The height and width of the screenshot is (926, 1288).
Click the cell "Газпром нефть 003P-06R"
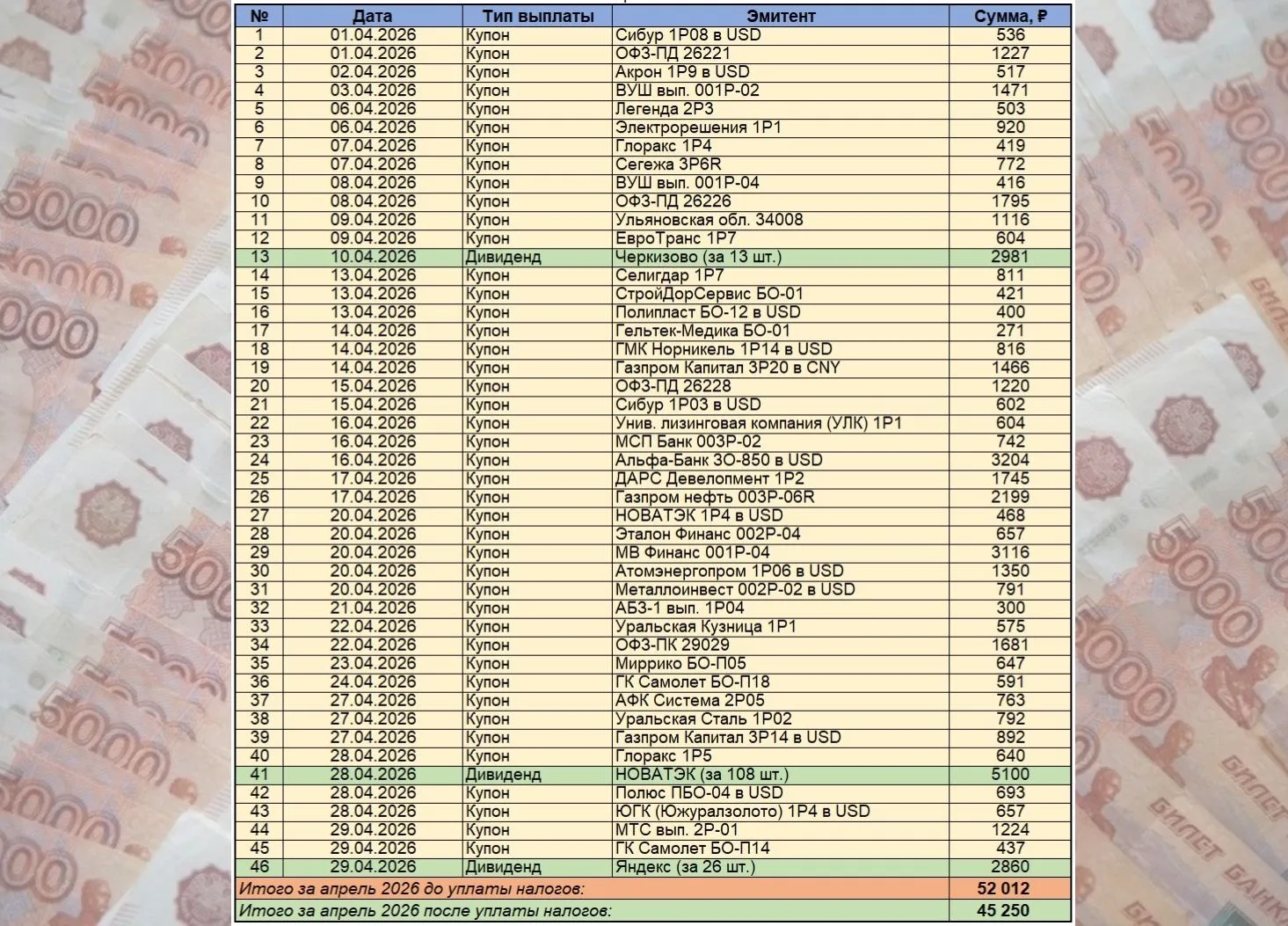(781, 497)
